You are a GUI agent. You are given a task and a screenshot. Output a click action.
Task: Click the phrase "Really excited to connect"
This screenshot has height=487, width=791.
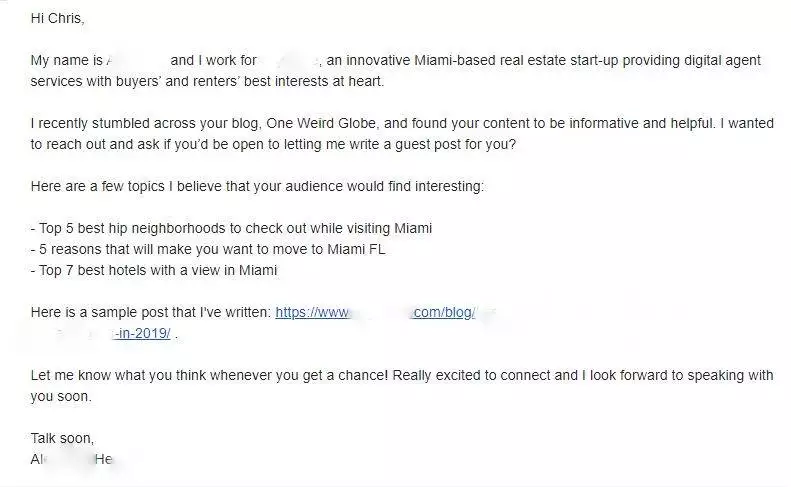click(x=470, y=375)
